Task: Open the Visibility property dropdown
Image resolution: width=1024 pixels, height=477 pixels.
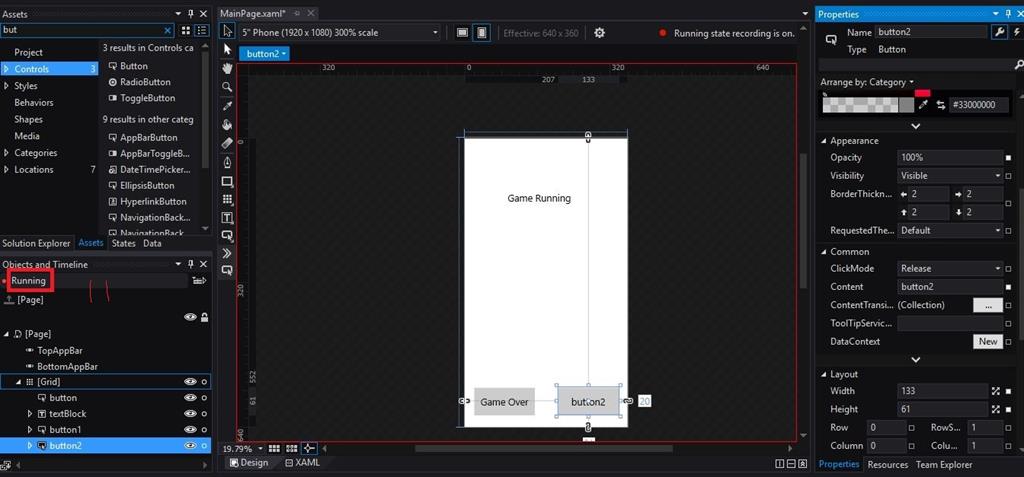Action: (x=950, y=176)
